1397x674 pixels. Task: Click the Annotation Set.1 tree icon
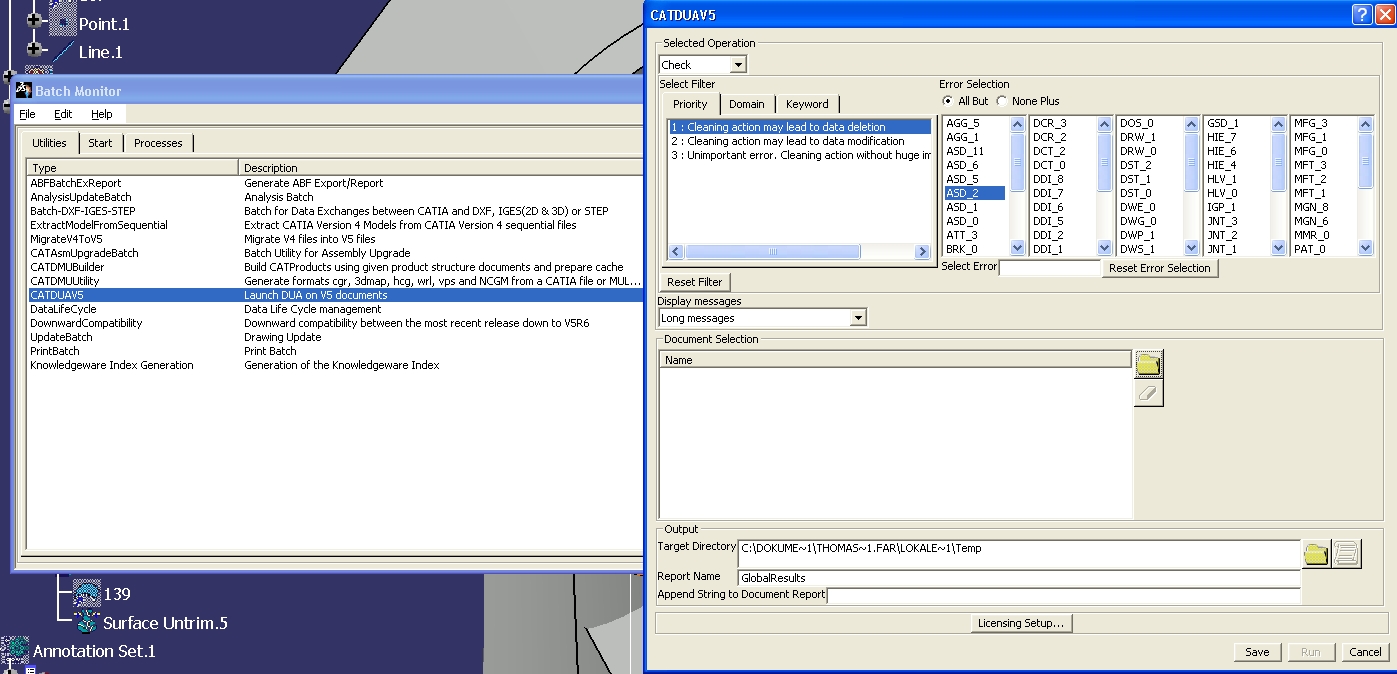tap(15, 651)
